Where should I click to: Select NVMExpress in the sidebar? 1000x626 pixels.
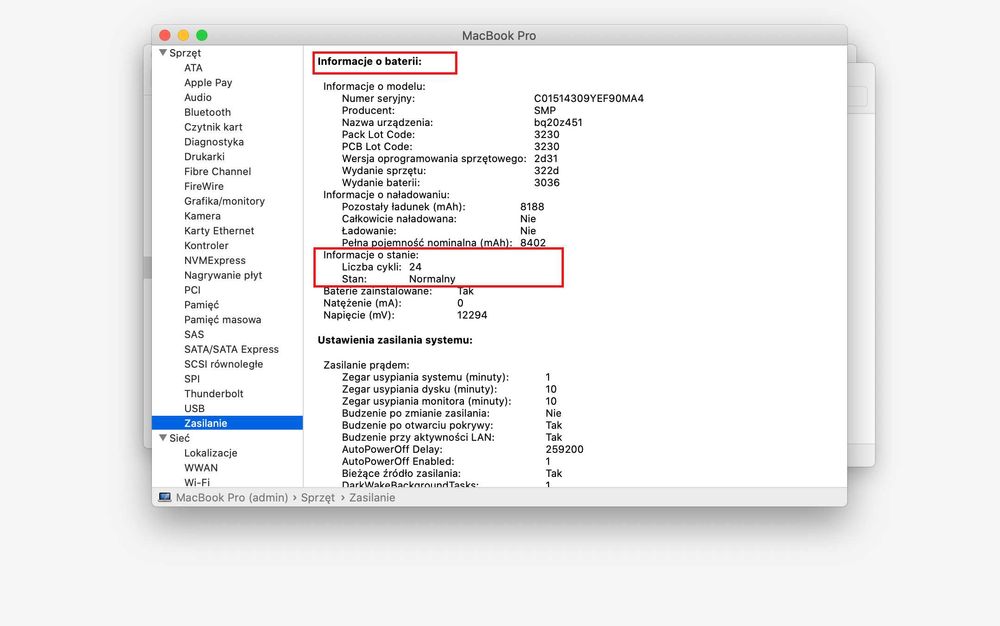[x=215, y=260]
